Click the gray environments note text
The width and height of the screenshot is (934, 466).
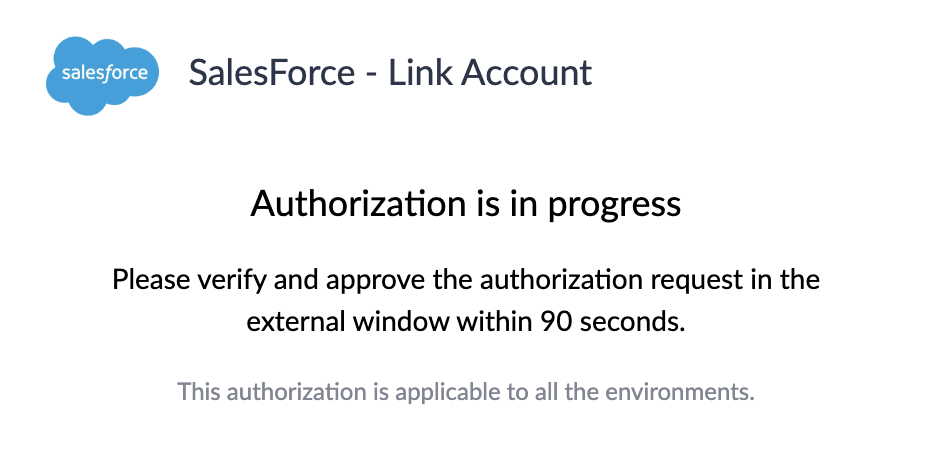[466, 390]
